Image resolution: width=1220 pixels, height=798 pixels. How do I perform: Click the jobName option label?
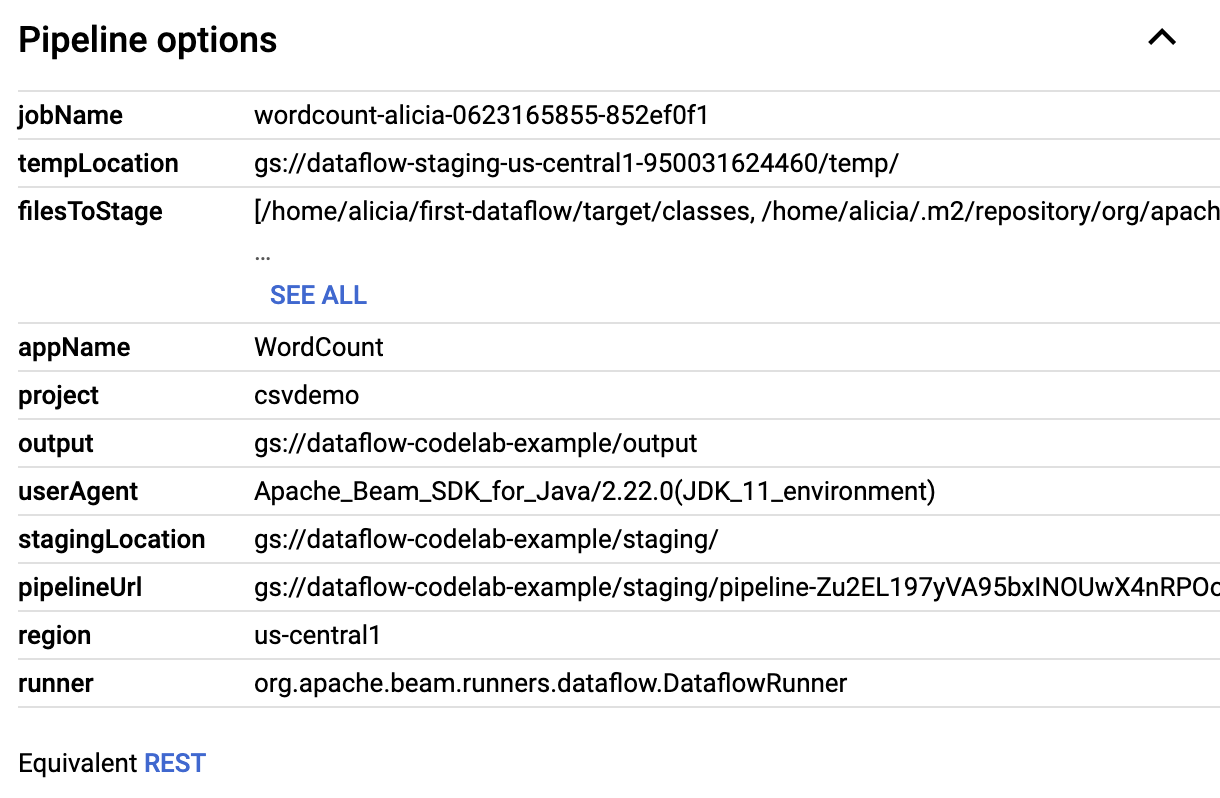coord(70,115)
